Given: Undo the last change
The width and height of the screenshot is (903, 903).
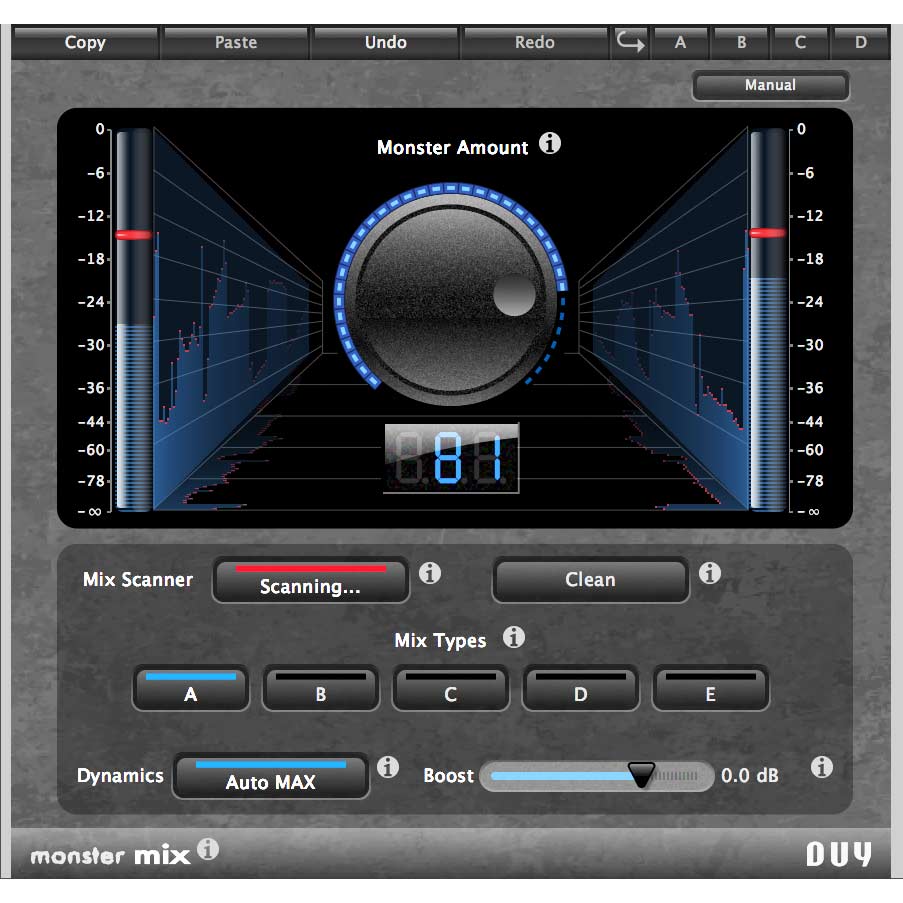Looking at the screenshot, I should pos(385,42).
